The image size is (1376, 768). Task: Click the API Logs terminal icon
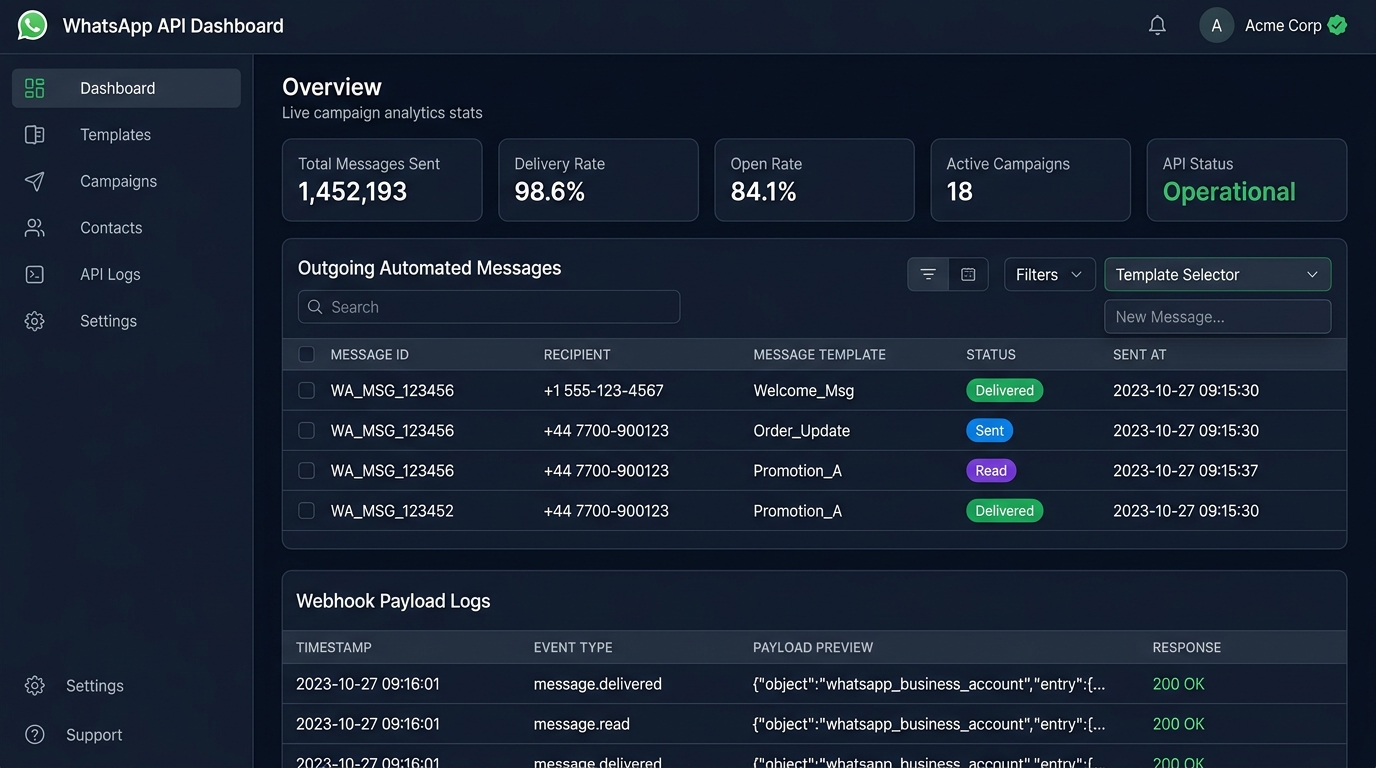35,274
